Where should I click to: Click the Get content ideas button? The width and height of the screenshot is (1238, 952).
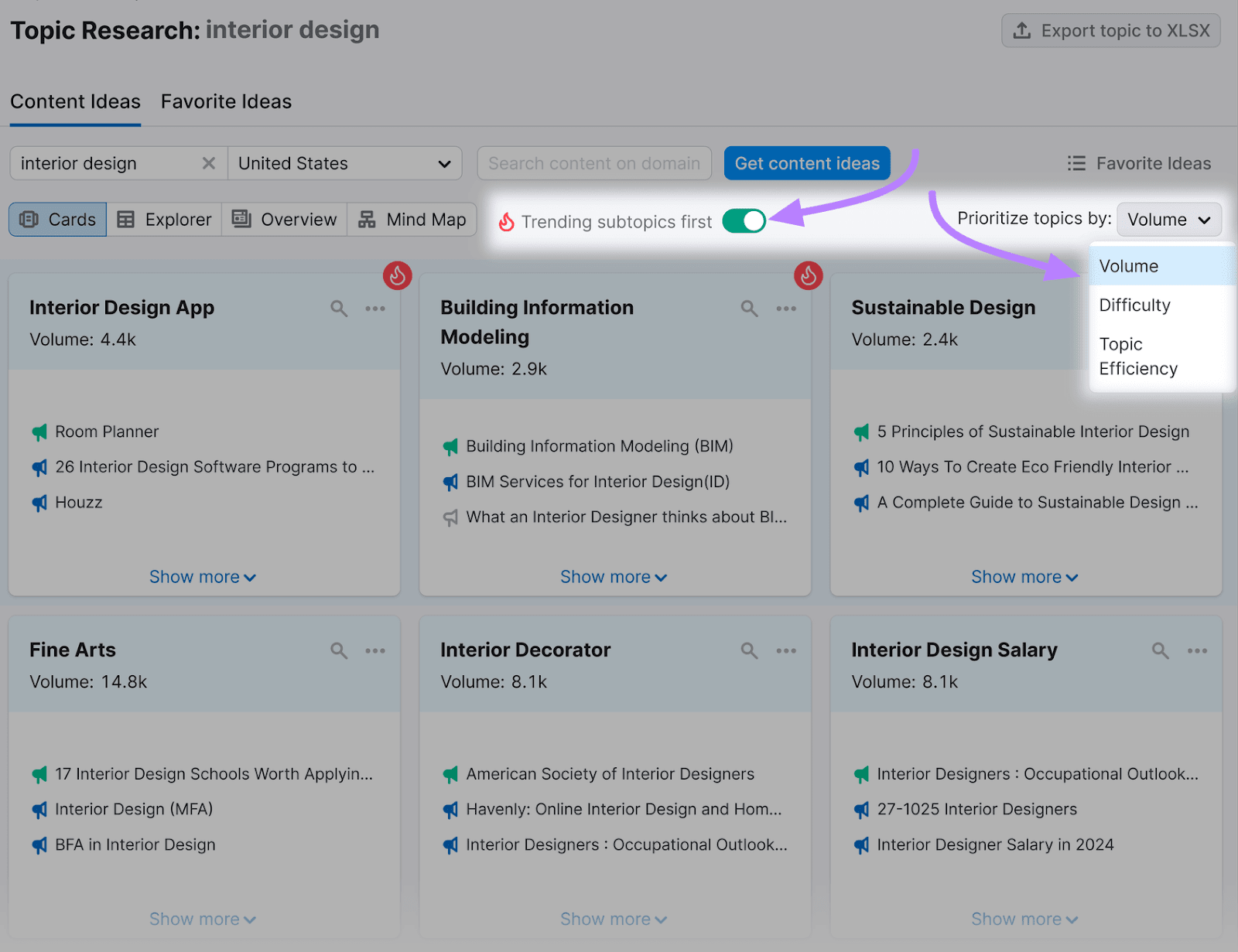coord(806,163)
